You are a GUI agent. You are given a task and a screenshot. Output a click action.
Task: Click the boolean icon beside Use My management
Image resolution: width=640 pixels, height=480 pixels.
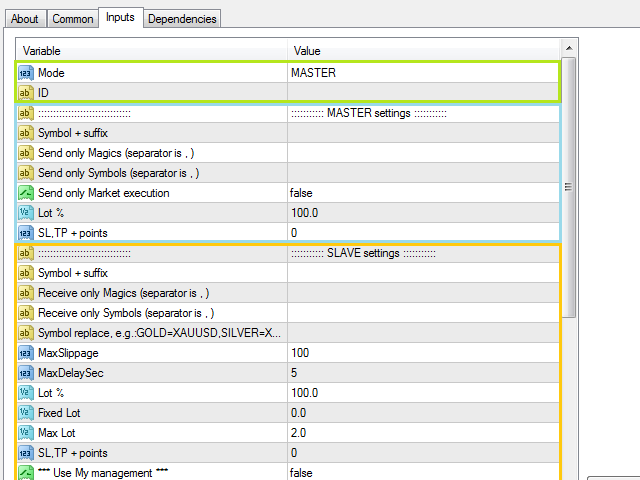(25, 473)
